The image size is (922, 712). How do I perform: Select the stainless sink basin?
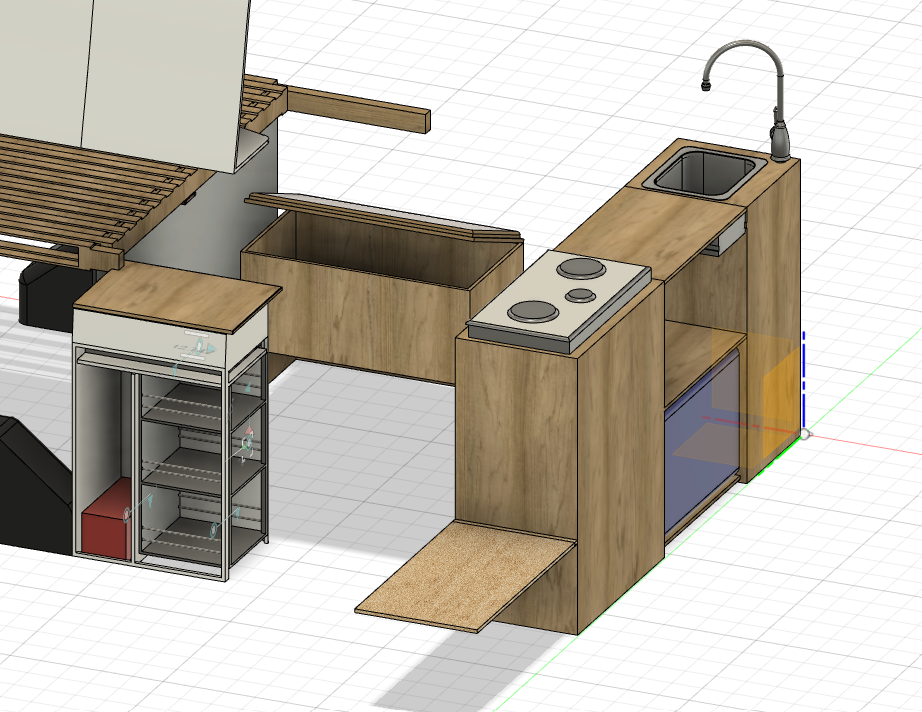coord(706,173)
